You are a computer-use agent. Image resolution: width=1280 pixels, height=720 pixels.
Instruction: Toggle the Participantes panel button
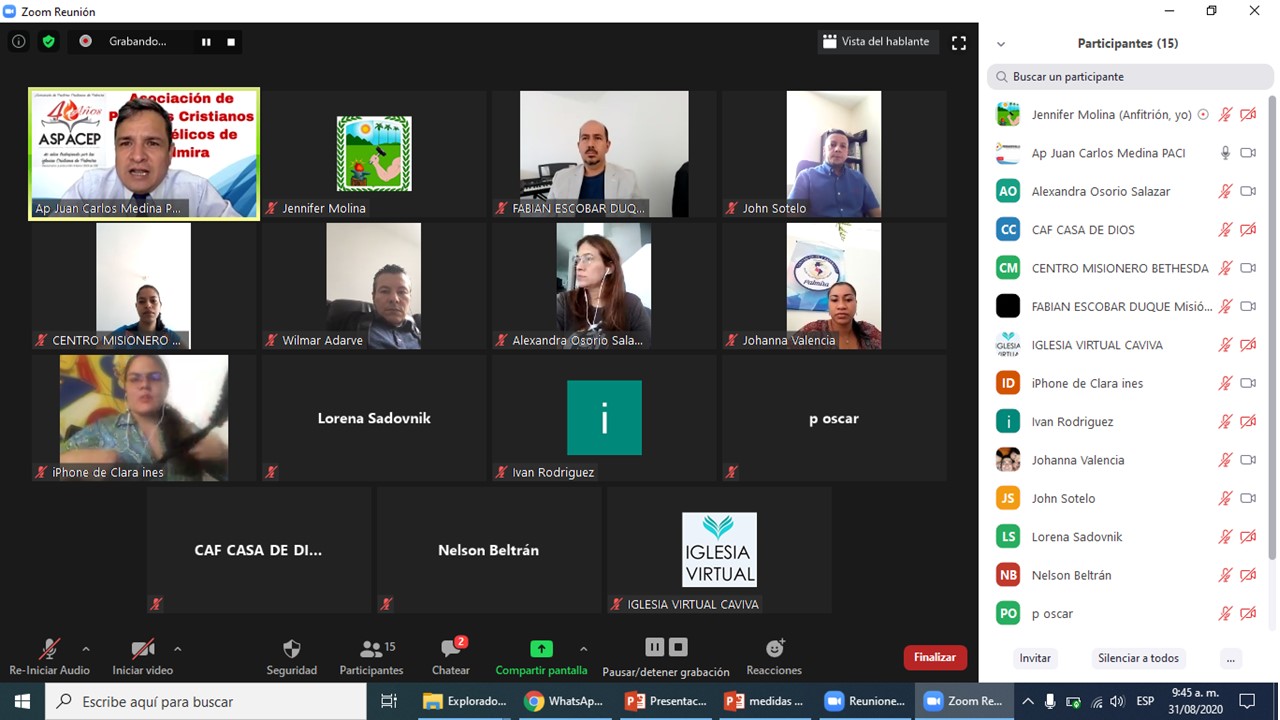(x=371, y=657)
